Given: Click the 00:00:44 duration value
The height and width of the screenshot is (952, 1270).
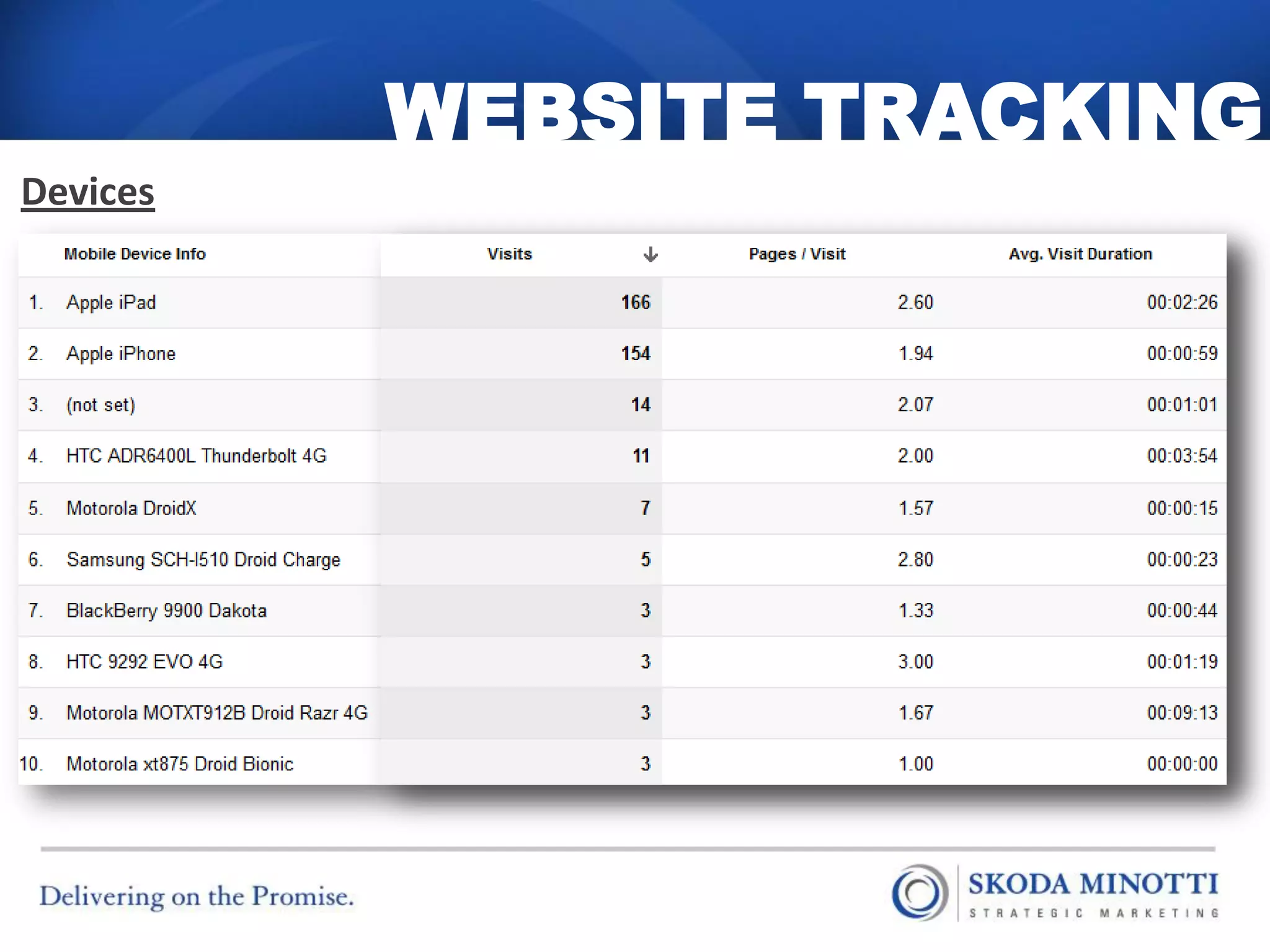Looking at the screenshot, I should [x=1182, y=611].
